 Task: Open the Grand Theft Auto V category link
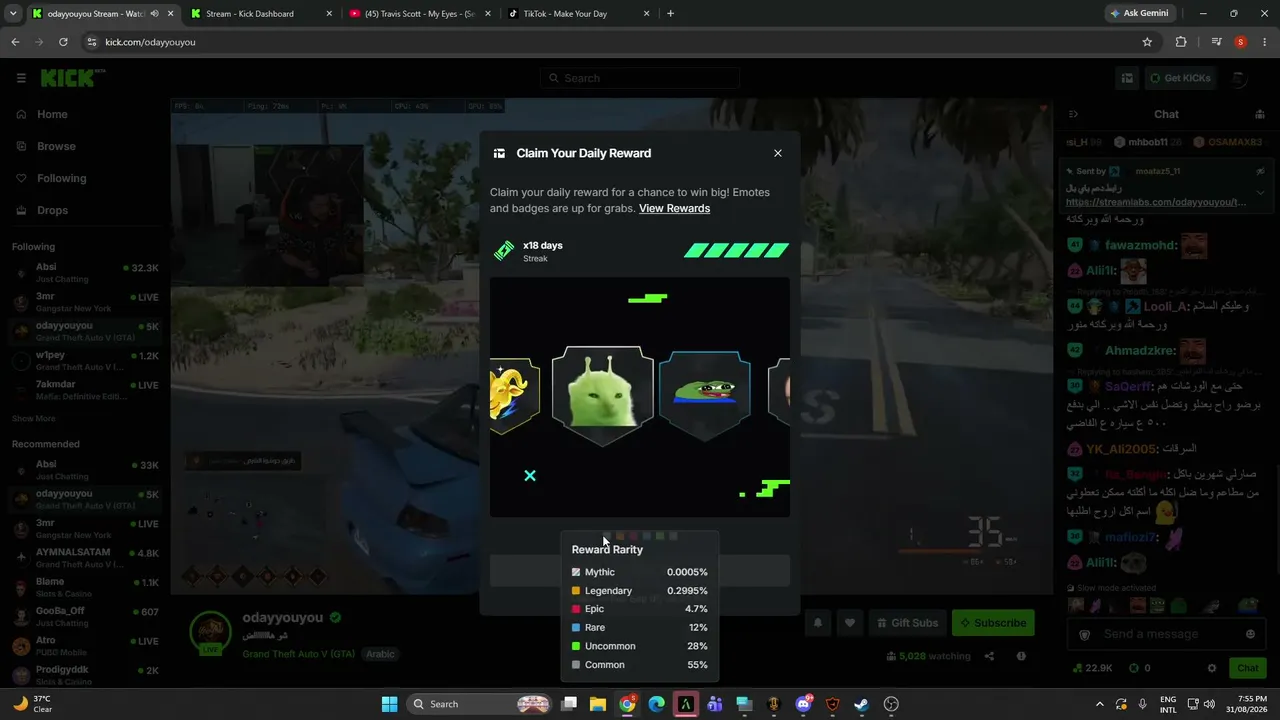(298, 654)
